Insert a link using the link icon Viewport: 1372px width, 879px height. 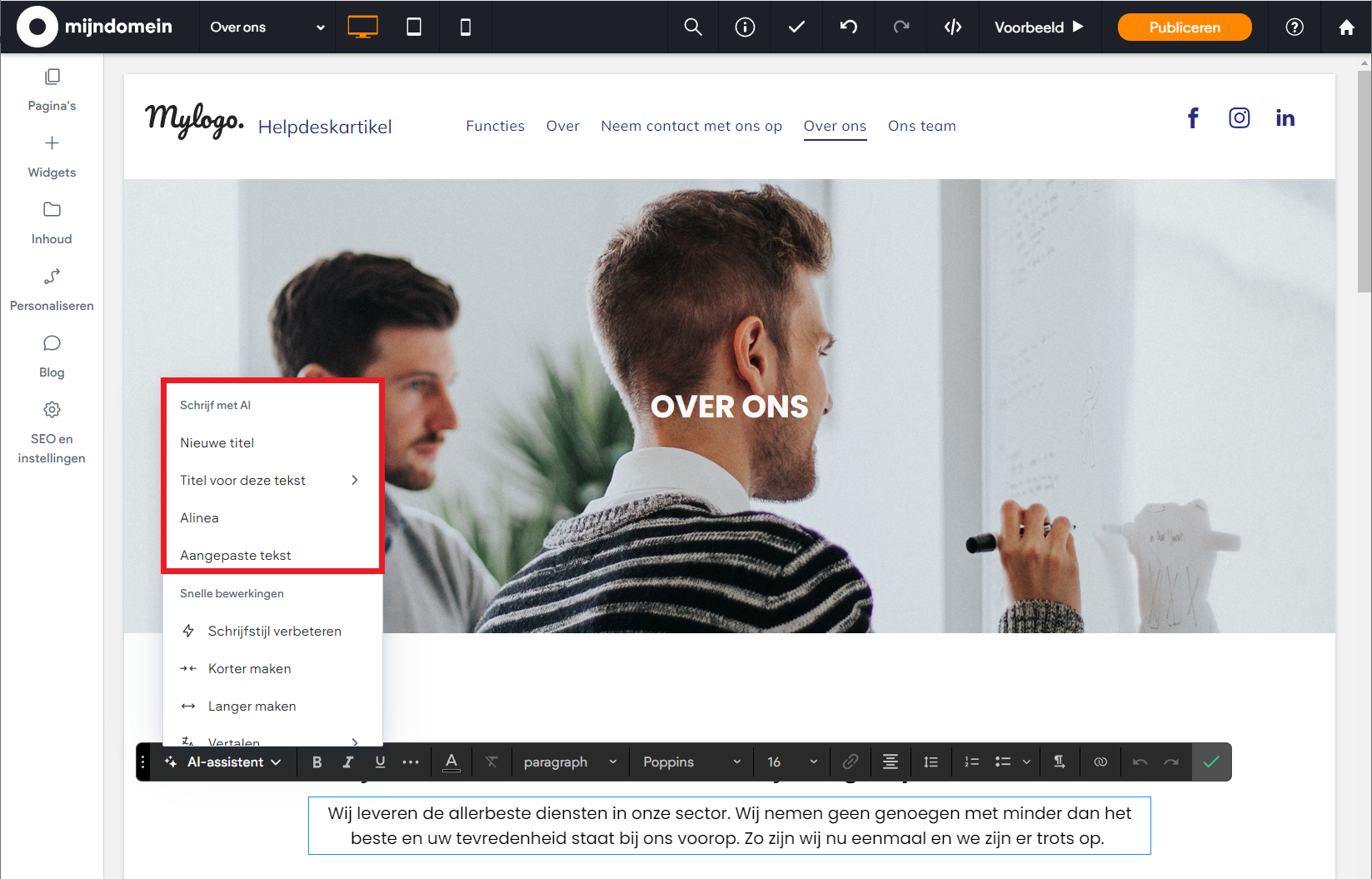850,762
